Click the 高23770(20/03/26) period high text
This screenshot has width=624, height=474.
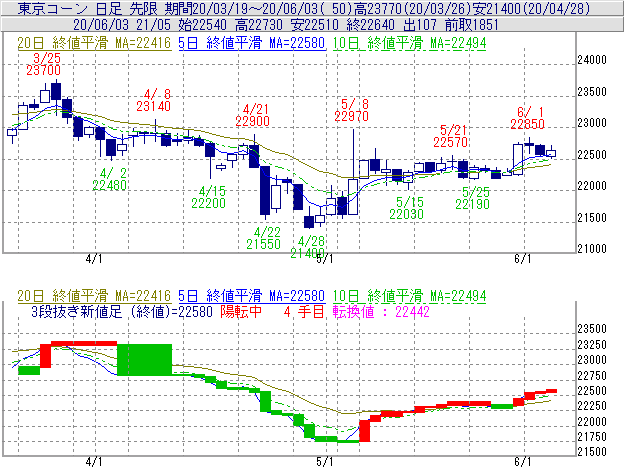413,8
